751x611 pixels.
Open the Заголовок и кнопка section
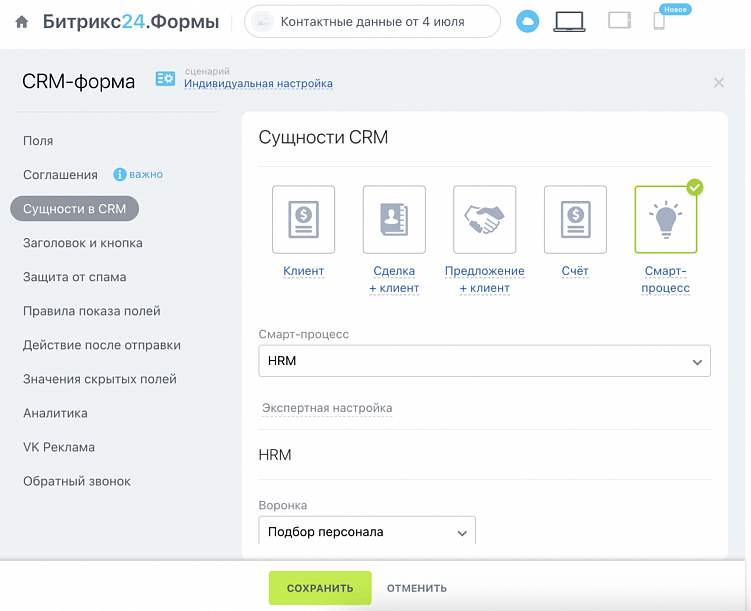[83, 243]
